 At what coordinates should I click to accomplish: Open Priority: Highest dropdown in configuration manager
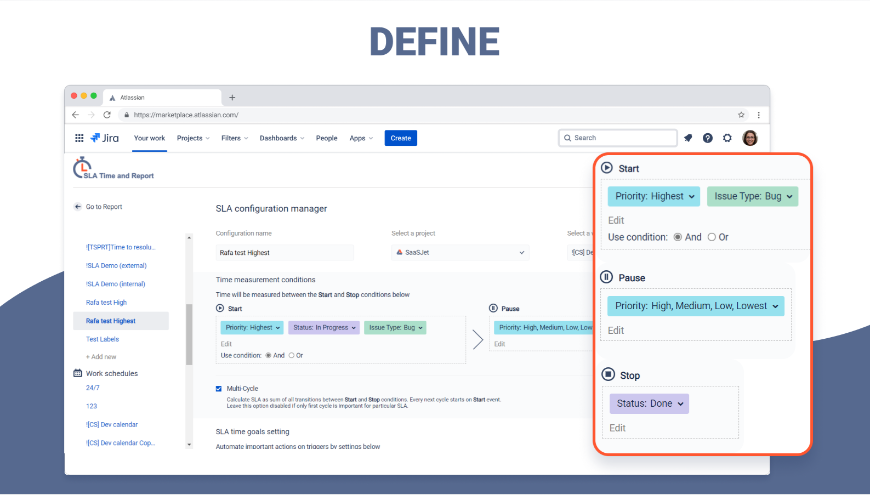pos(252,327)
